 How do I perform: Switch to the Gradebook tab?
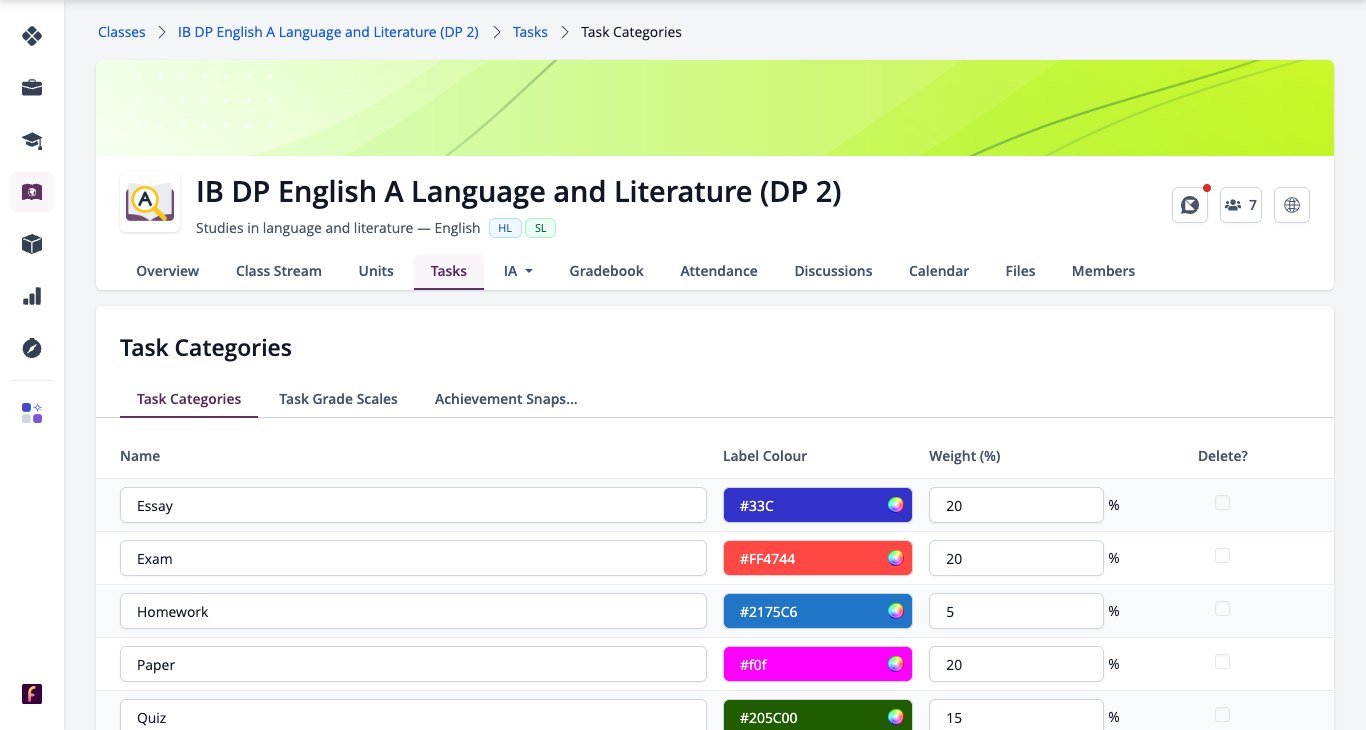coord(606,271)
